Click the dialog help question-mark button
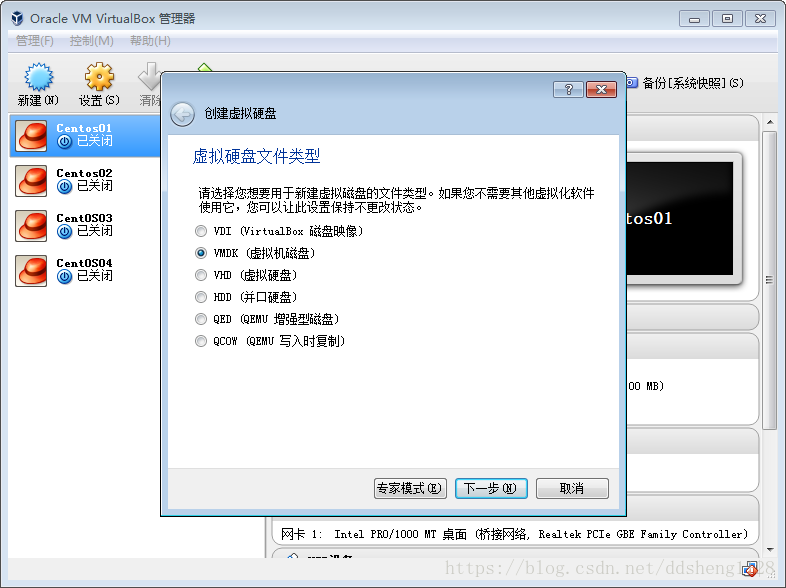Viewport: 786px width, 588px height. [568, 89]
